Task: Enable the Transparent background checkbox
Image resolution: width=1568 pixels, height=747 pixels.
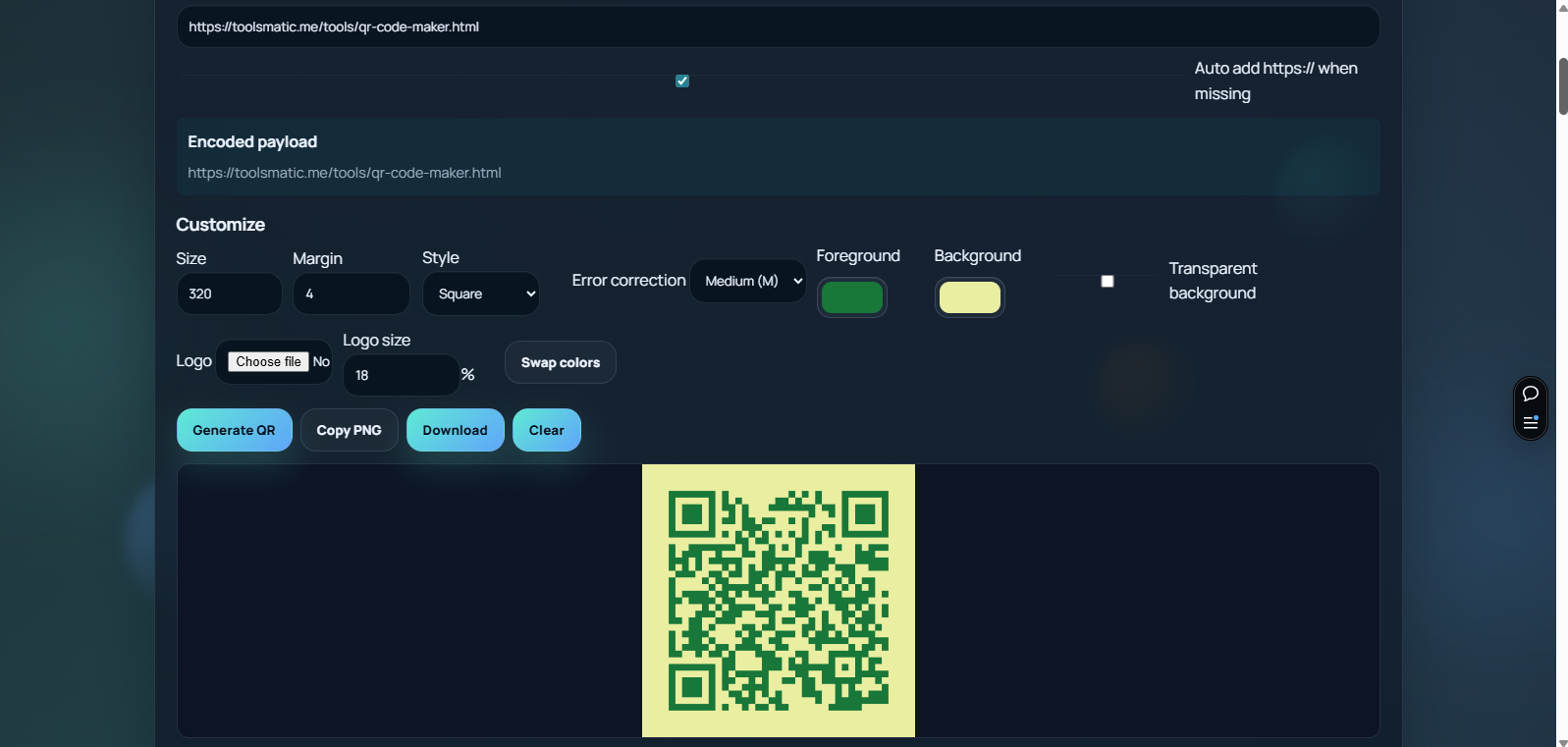Action: 1108,281
